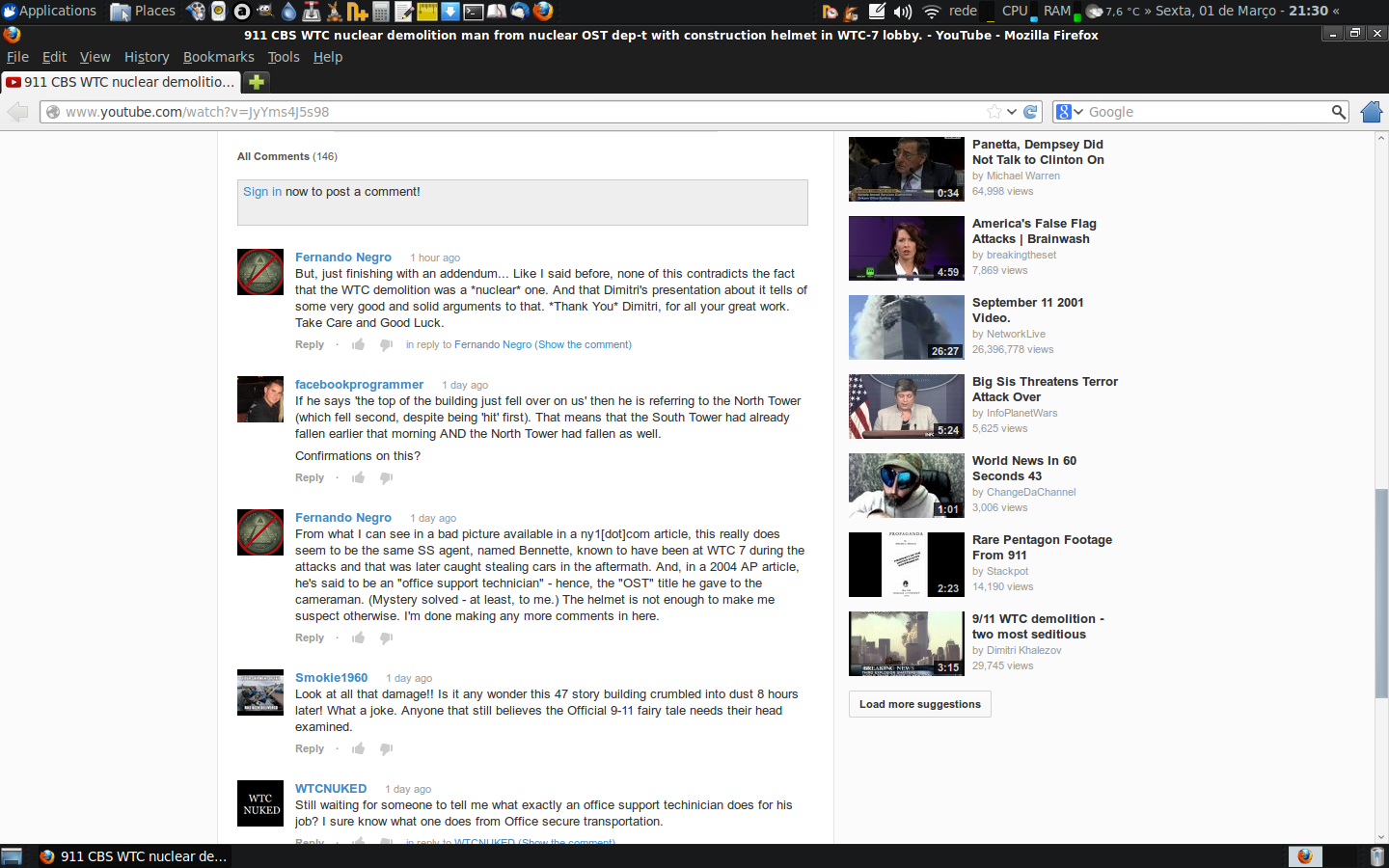
Task: Open the Tools menu in Firefox
Action: coord(284,57)
